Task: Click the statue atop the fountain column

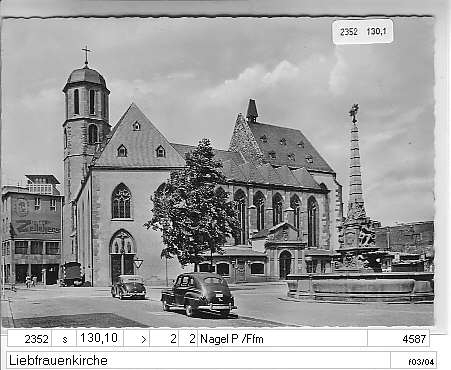Action: point(354,113)
